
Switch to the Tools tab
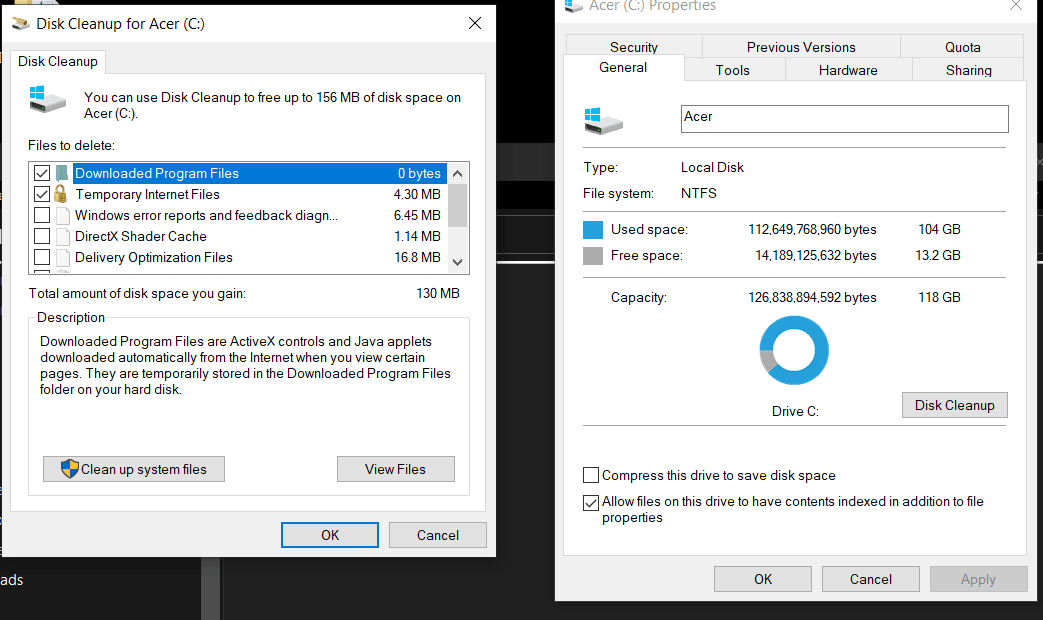[x=733, y=70]
